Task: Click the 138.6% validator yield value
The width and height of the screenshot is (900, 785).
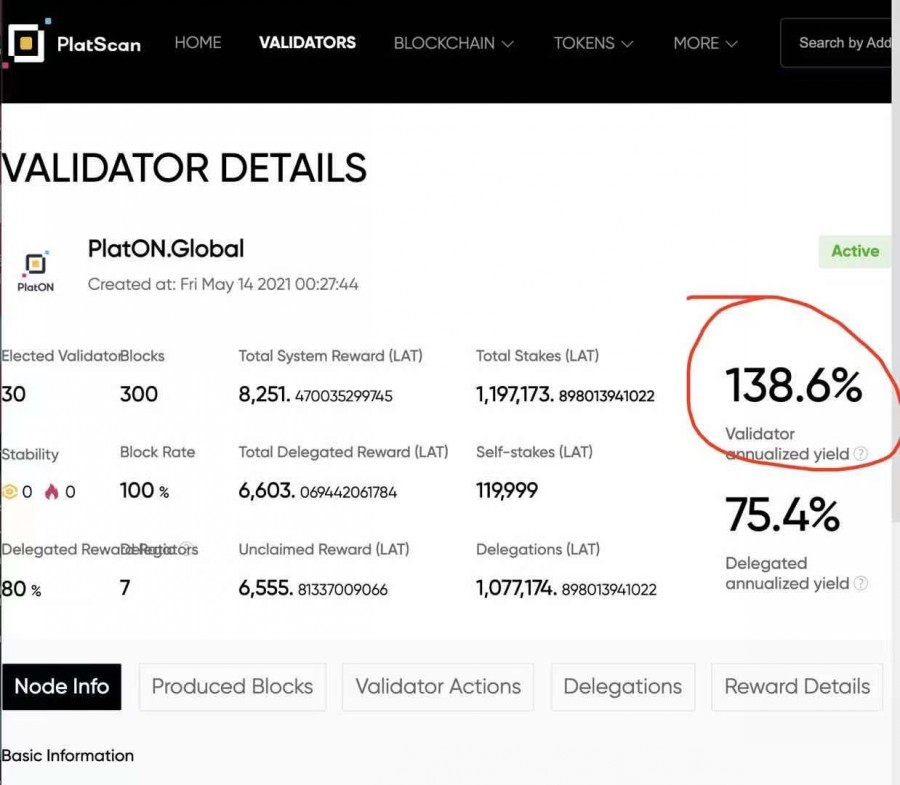Action: click(x=794, y=385)
